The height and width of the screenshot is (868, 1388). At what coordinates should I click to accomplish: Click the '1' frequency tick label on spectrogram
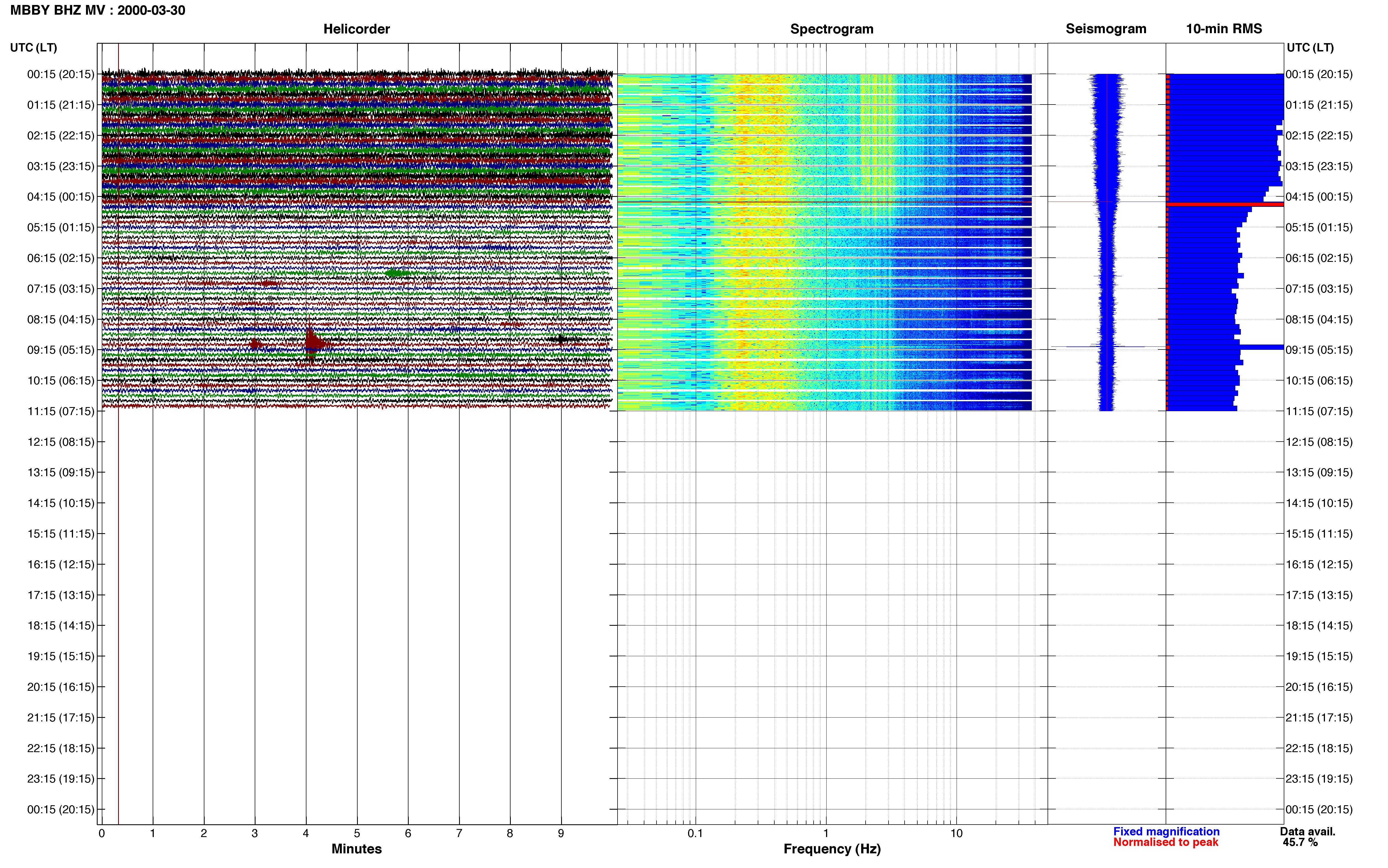point(826,833)
